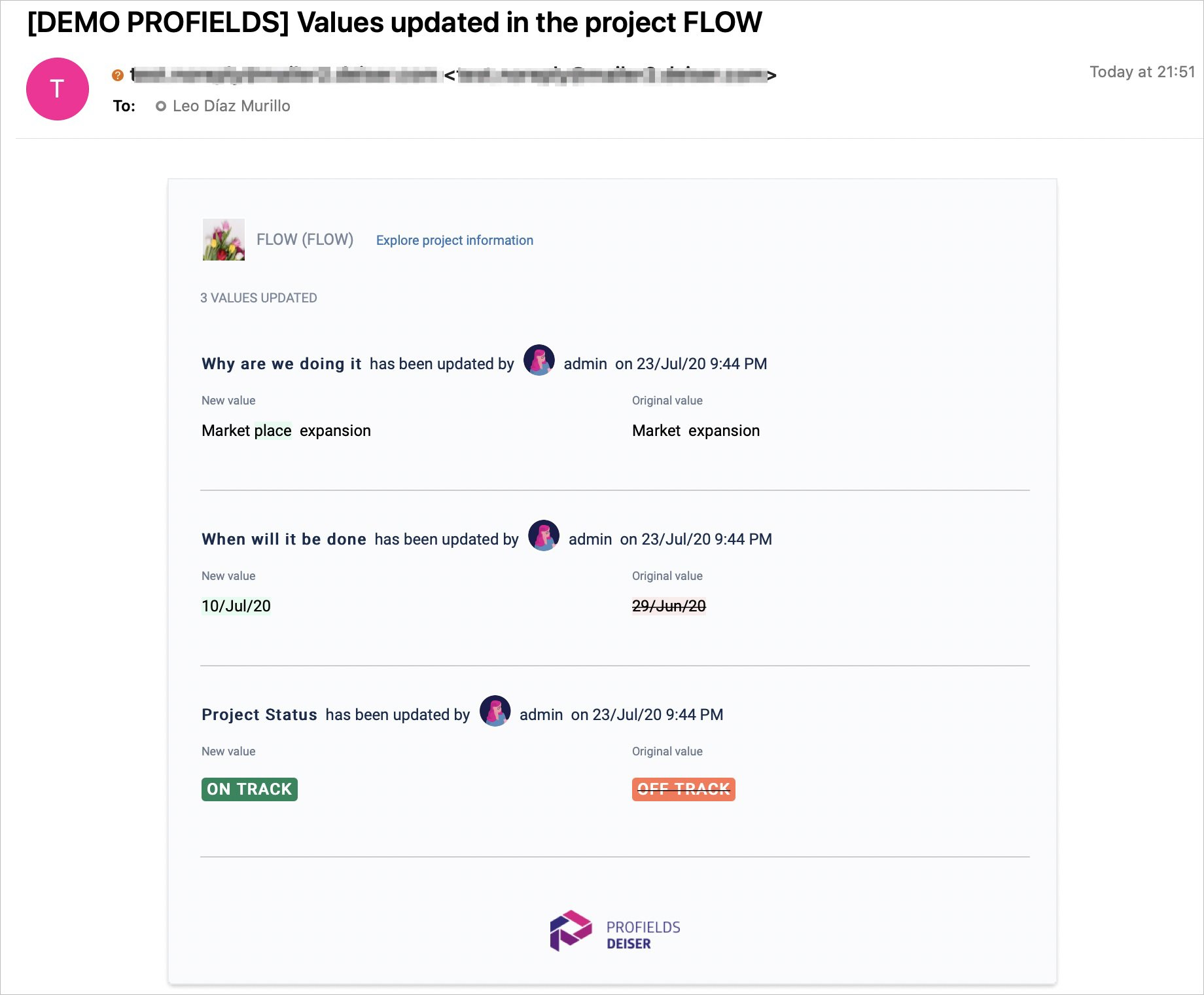Open 'Explore project information'
Viewport: 1204px width, 995px height.
click(x=454, y=240)
